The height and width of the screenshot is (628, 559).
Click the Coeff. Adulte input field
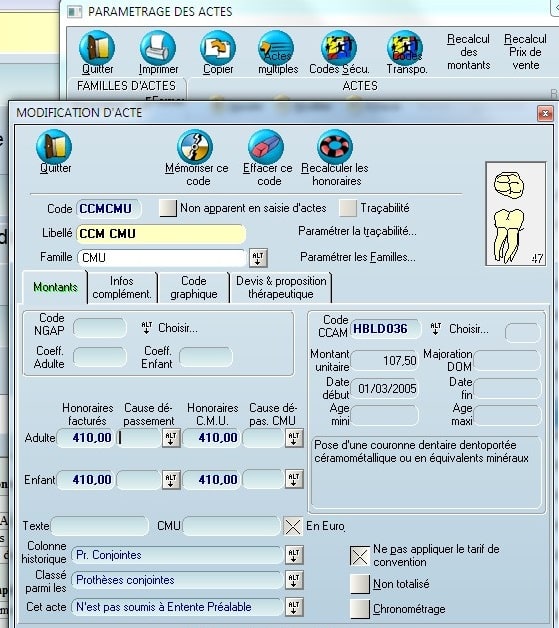tap(100, 357)
